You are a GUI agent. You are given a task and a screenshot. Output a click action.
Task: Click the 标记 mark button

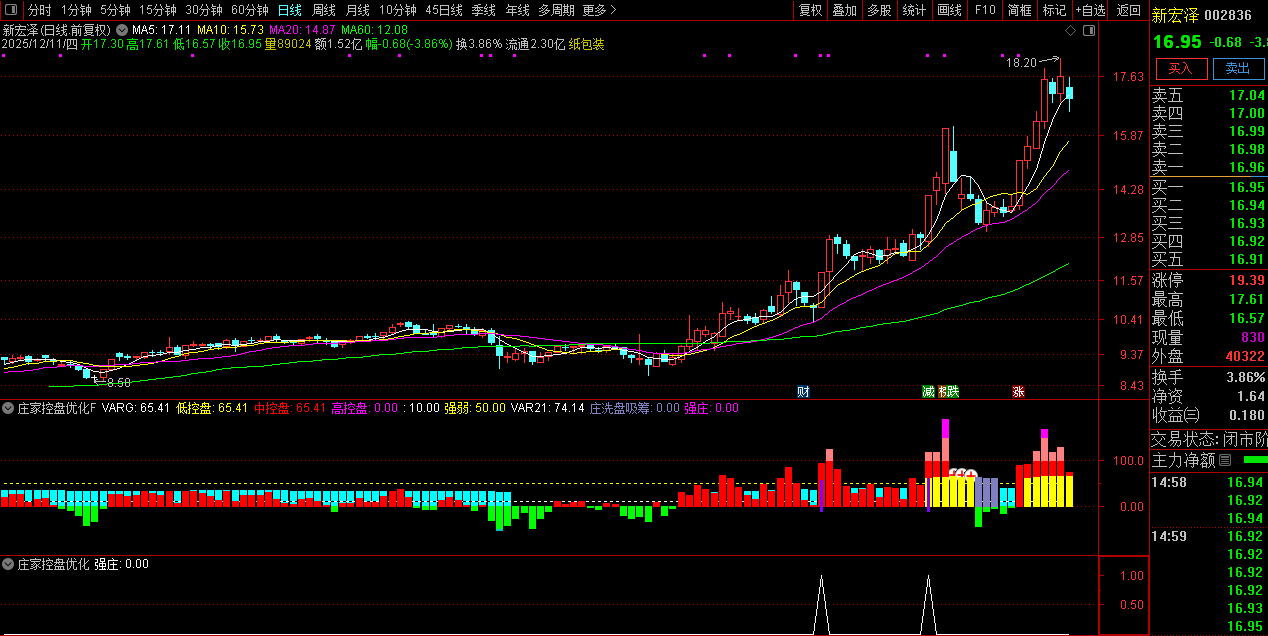tap(1054, 10)
